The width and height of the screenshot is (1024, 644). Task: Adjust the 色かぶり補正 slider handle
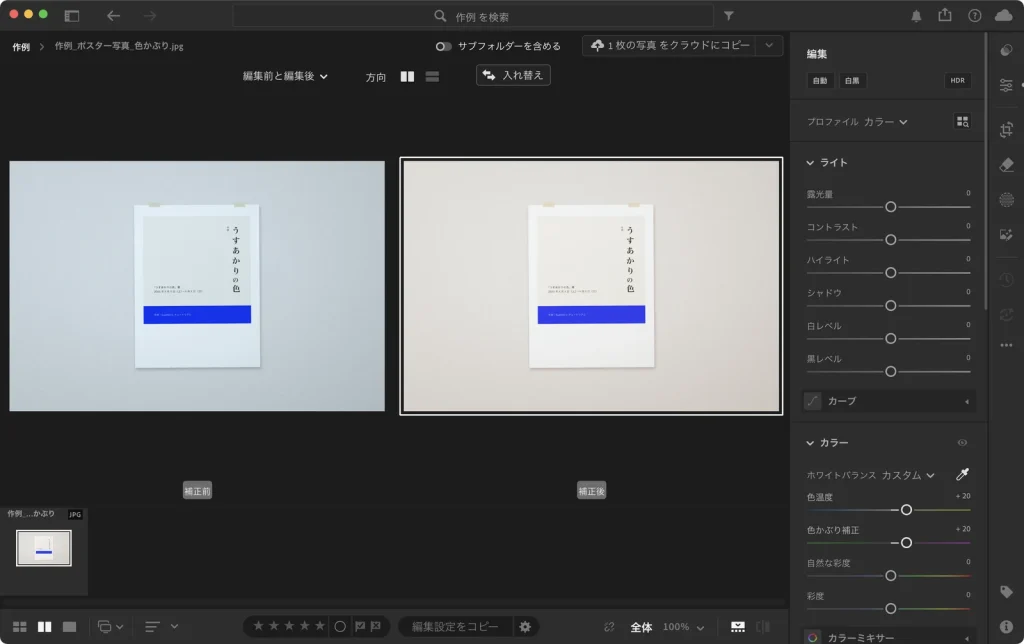click(x=906, y=543)
